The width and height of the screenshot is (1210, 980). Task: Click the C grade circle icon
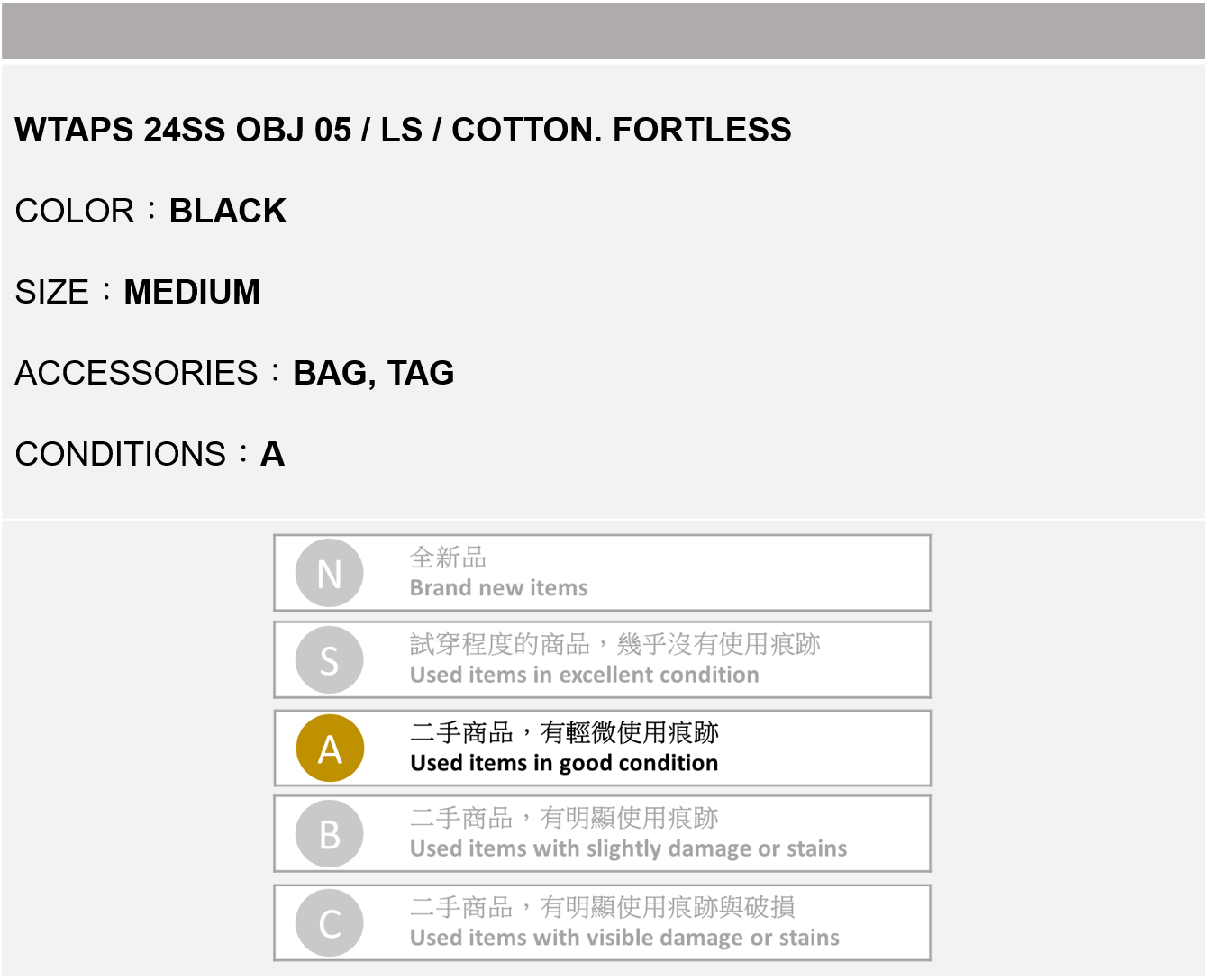[x=330, y=923]
